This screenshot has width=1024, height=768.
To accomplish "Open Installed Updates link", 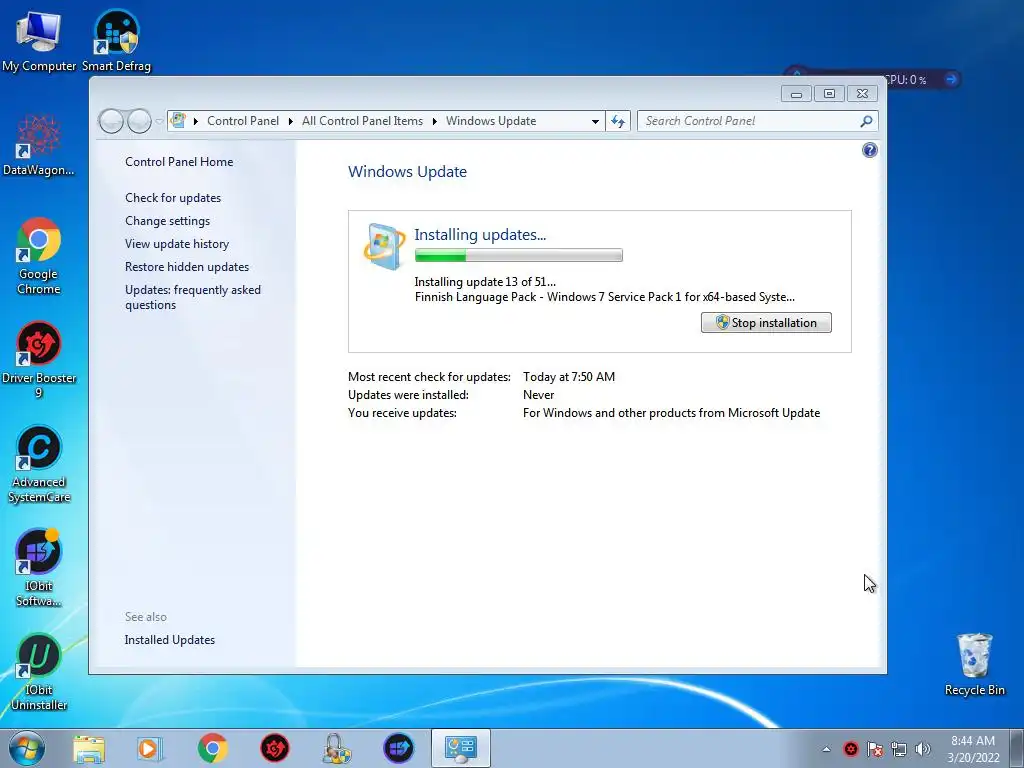I will coord(170,640).
